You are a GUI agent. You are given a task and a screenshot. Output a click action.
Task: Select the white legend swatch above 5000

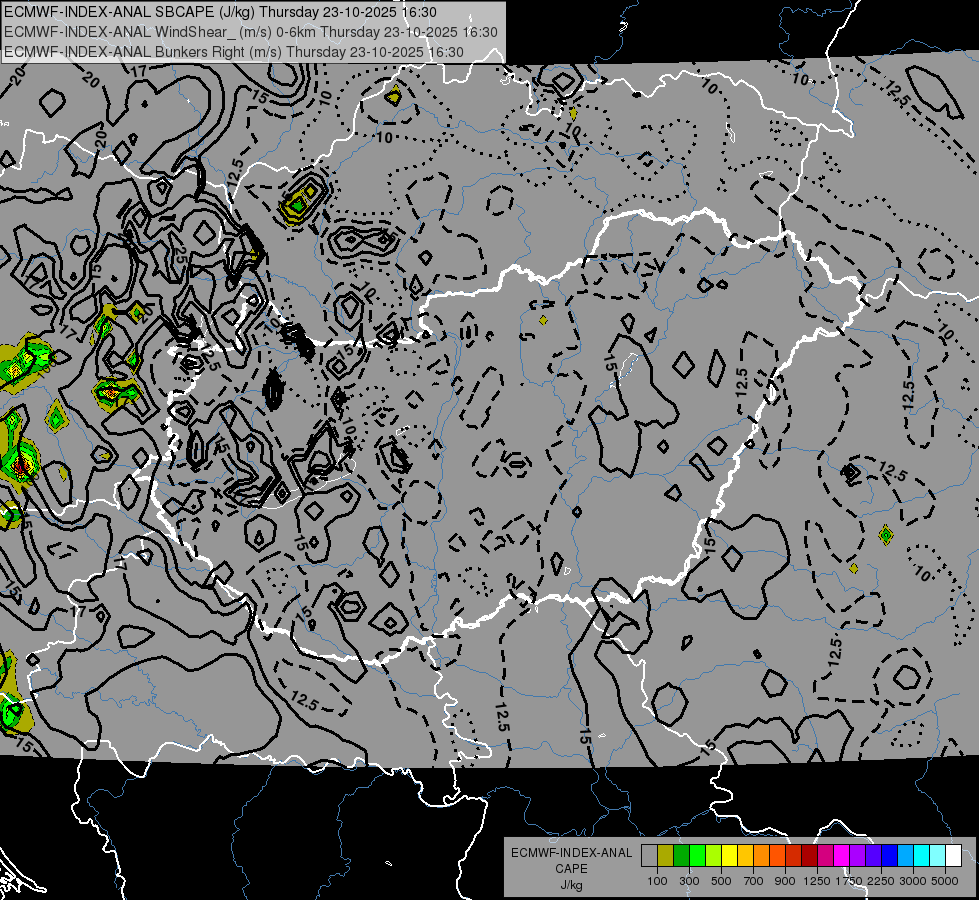click(954, 856)
